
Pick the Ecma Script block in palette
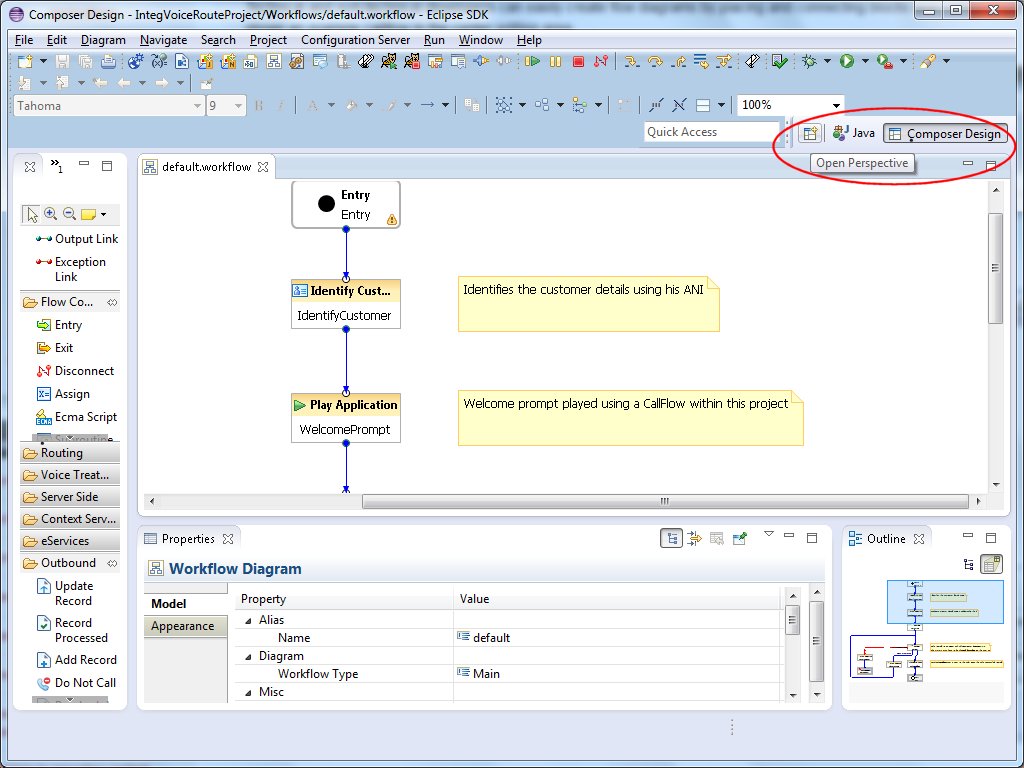pyautogui.click(x=76, y=417)
